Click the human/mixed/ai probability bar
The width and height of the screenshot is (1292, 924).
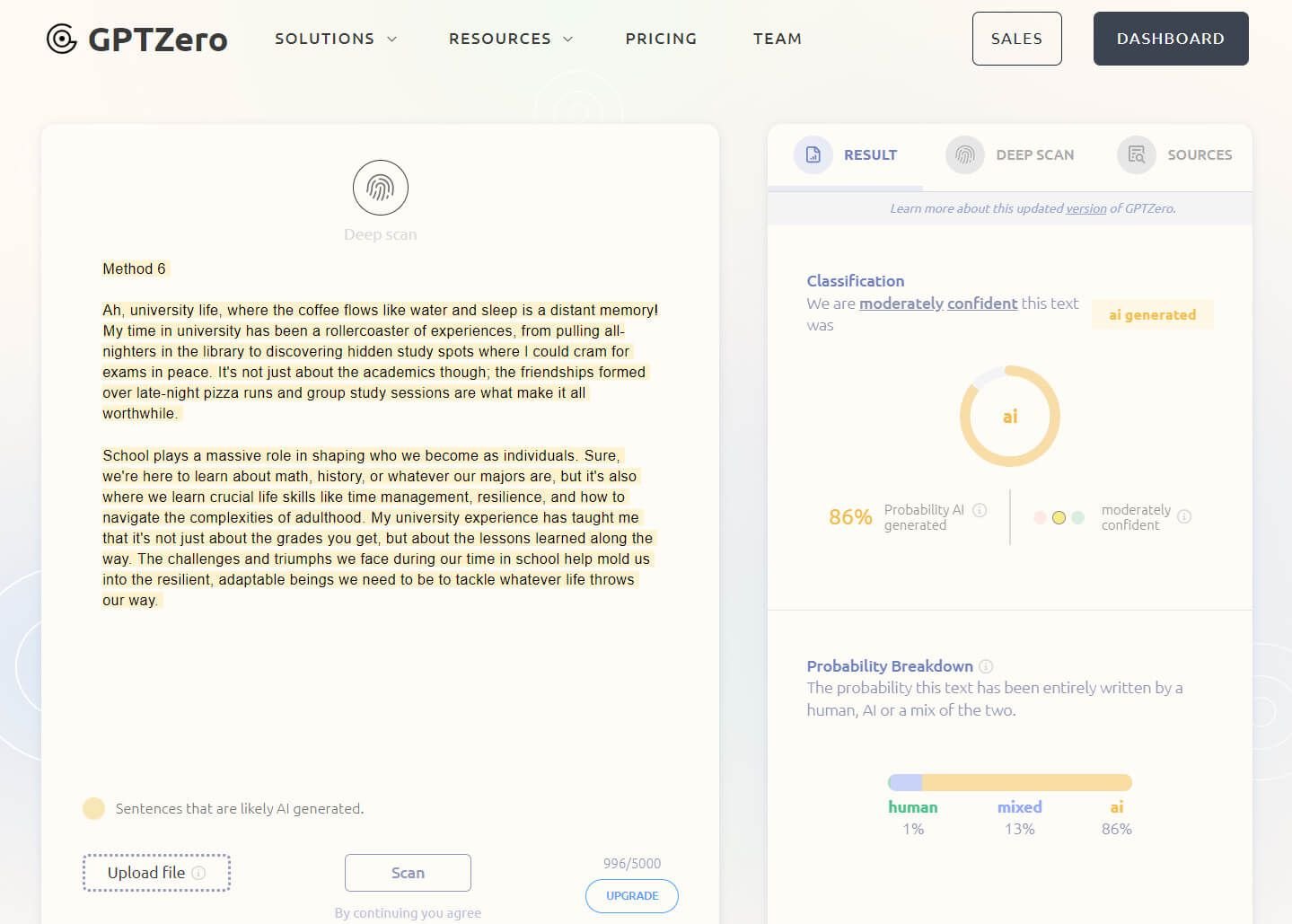tap(1009, 783)
